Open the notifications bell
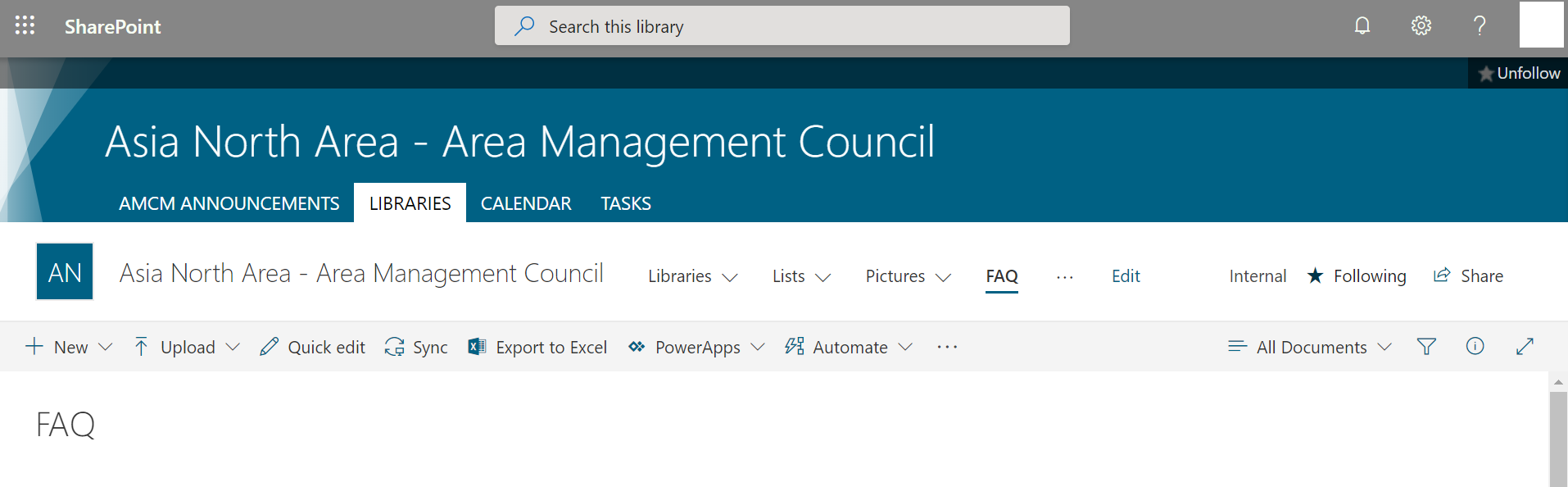The width and height of the screenshot is (1568, 487). [x=1362, y=26]
